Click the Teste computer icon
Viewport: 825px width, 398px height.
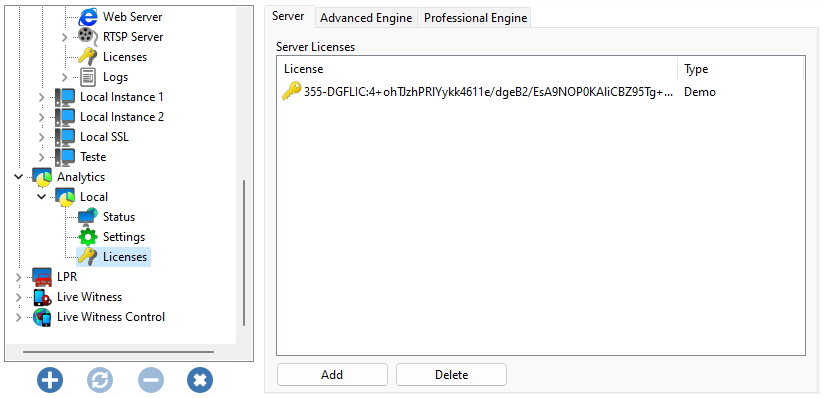coord(65,157)
